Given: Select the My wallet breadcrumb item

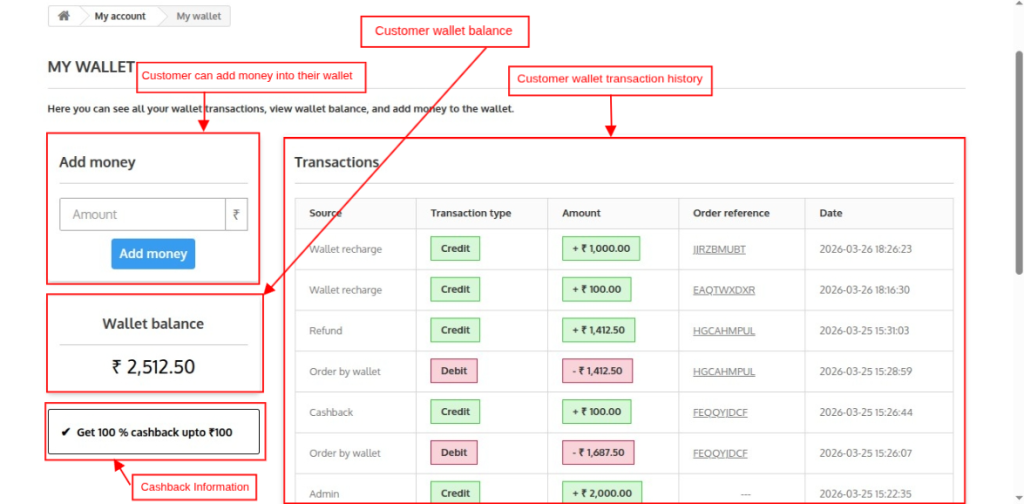Looking at the screenshot, I should [198, 16].
